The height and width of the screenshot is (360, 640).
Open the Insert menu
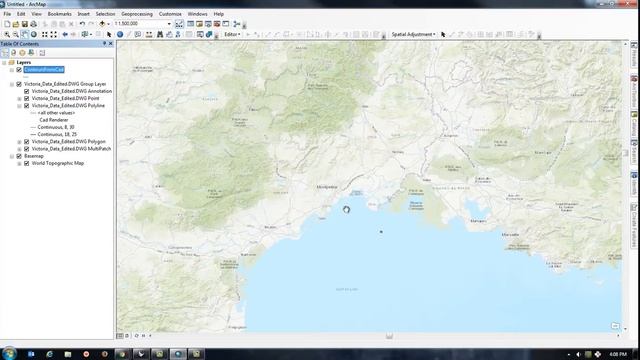click(83, 14)
